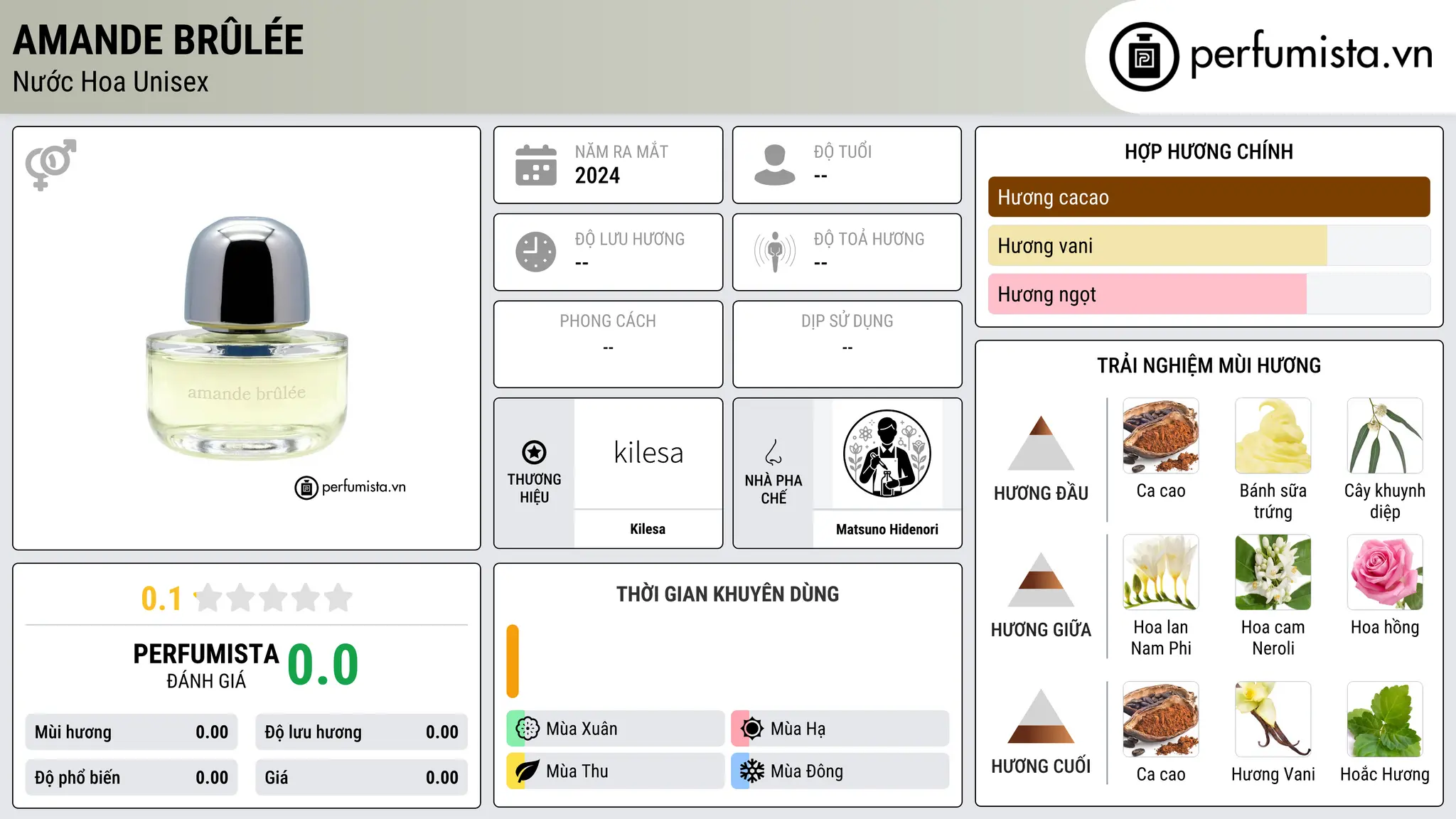Click the Phong cách label

coord(608,321)
